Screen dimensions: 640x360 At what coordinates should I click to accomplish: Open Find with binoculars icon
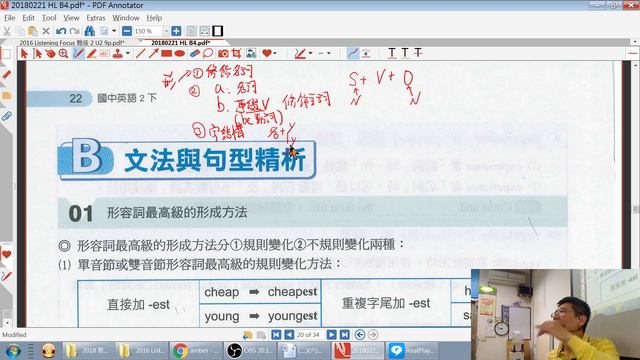[90, 31]
